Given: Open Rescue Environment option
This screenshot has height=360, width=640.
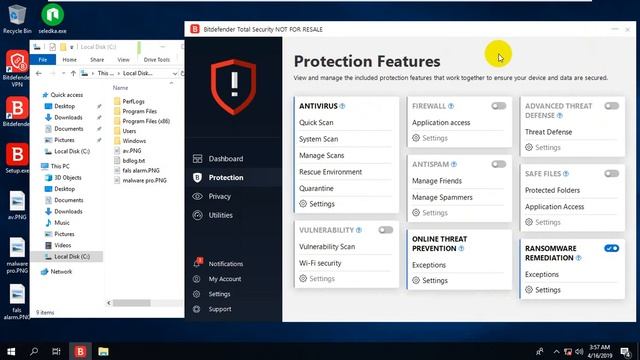Looking at the screenshot, I should pos(330,172).
